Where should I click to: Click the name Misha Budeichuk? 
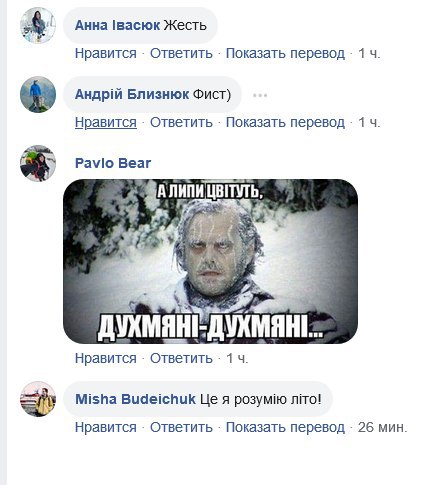[135, 399]
